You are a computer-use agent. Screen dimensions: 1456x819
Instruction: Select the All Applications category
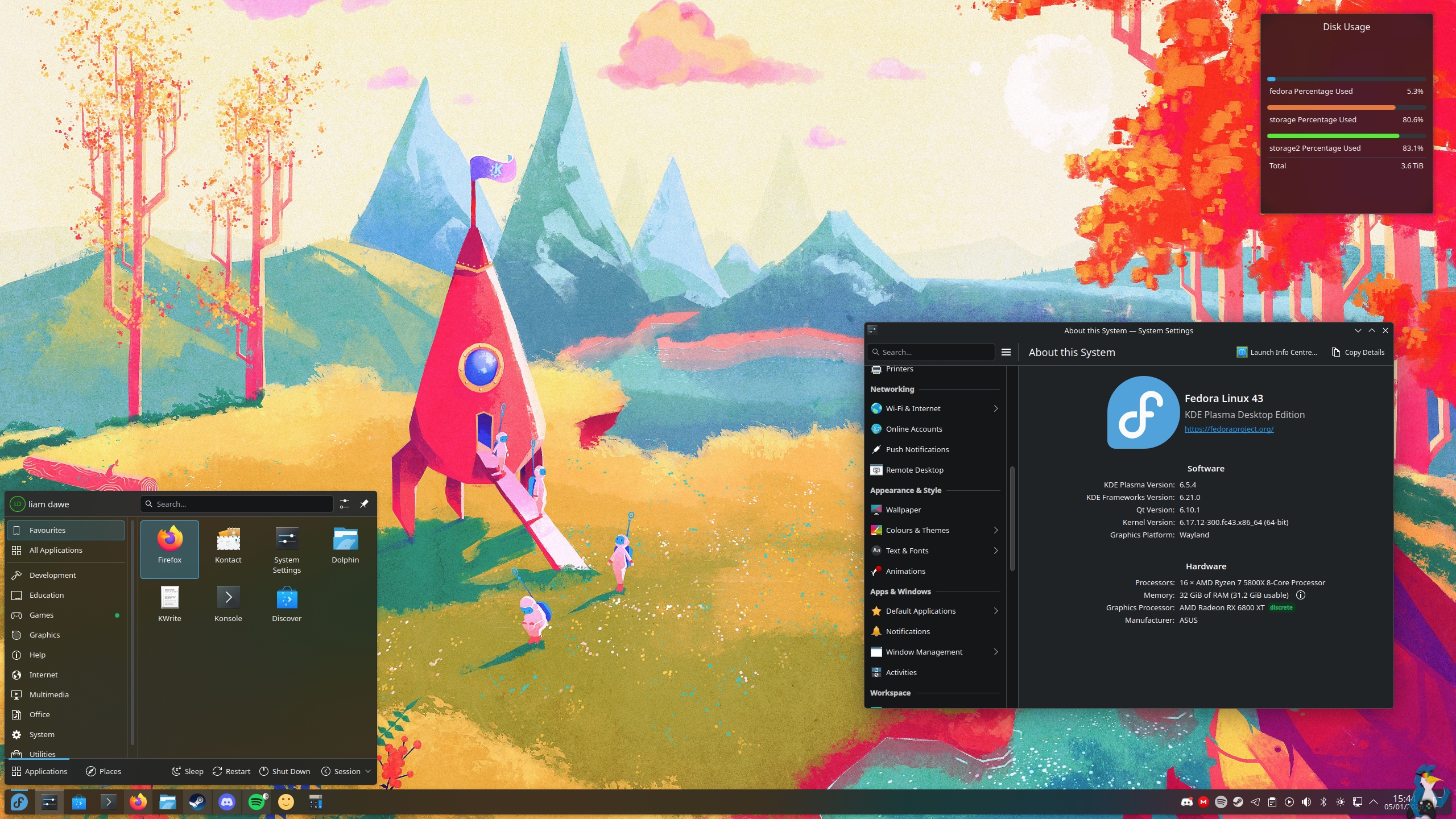(56, 550)
